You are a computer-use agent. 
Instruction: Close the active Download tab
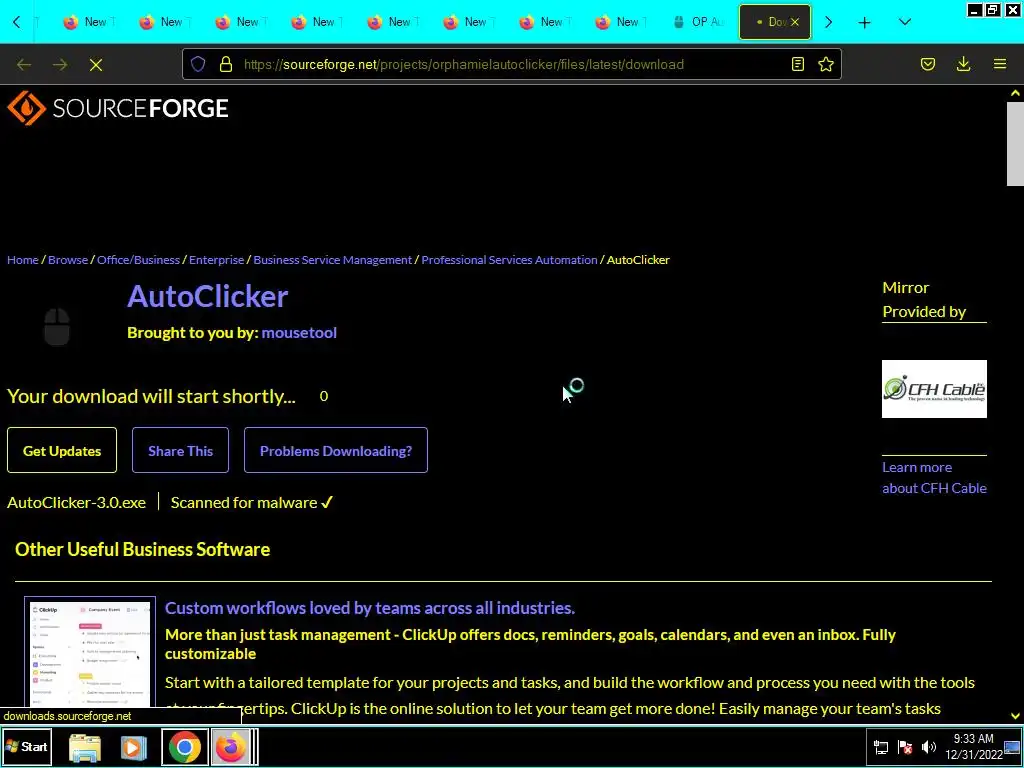coord(795,22)
